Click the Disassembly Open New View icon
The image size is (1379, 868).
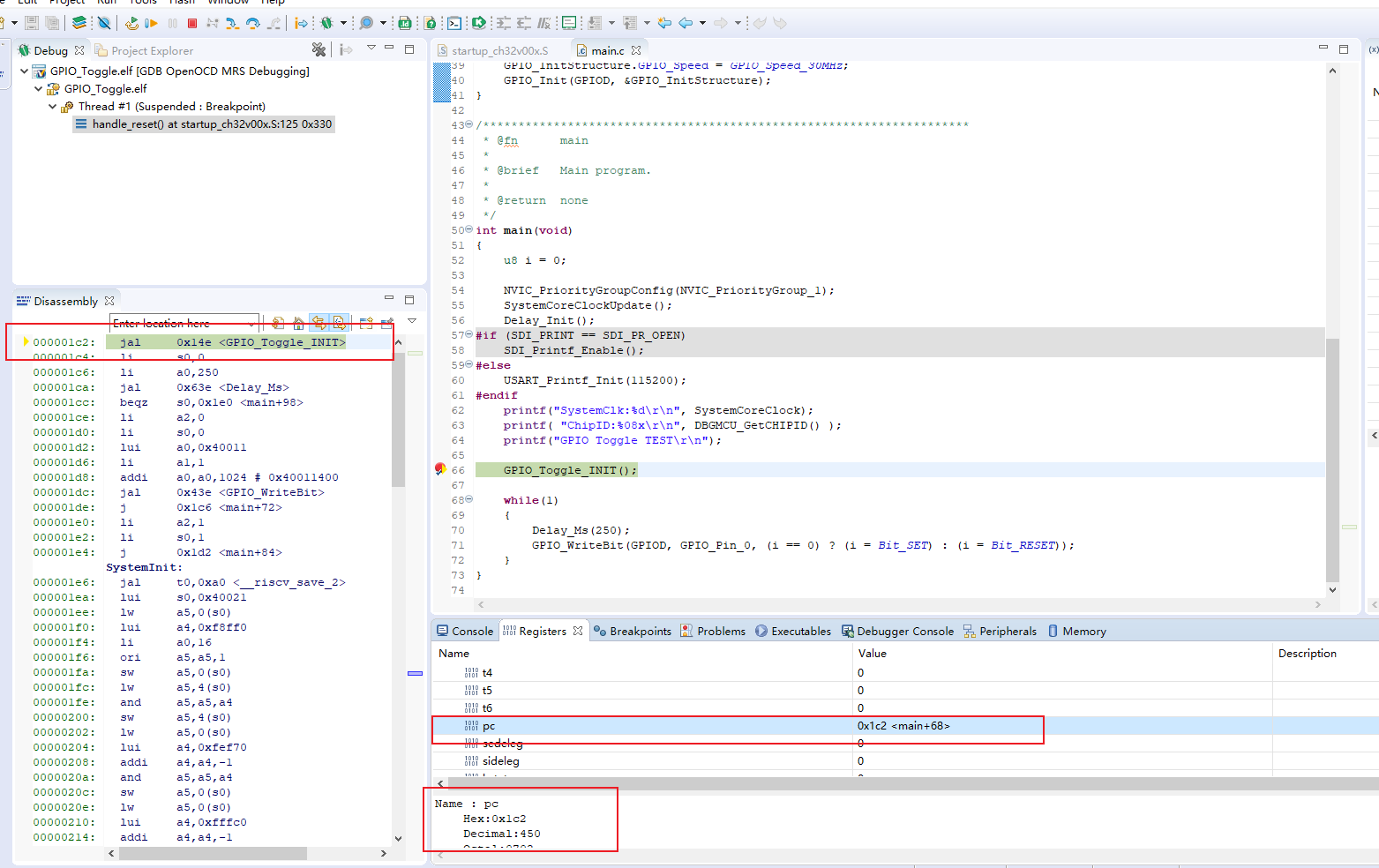(x=366, y=323)
